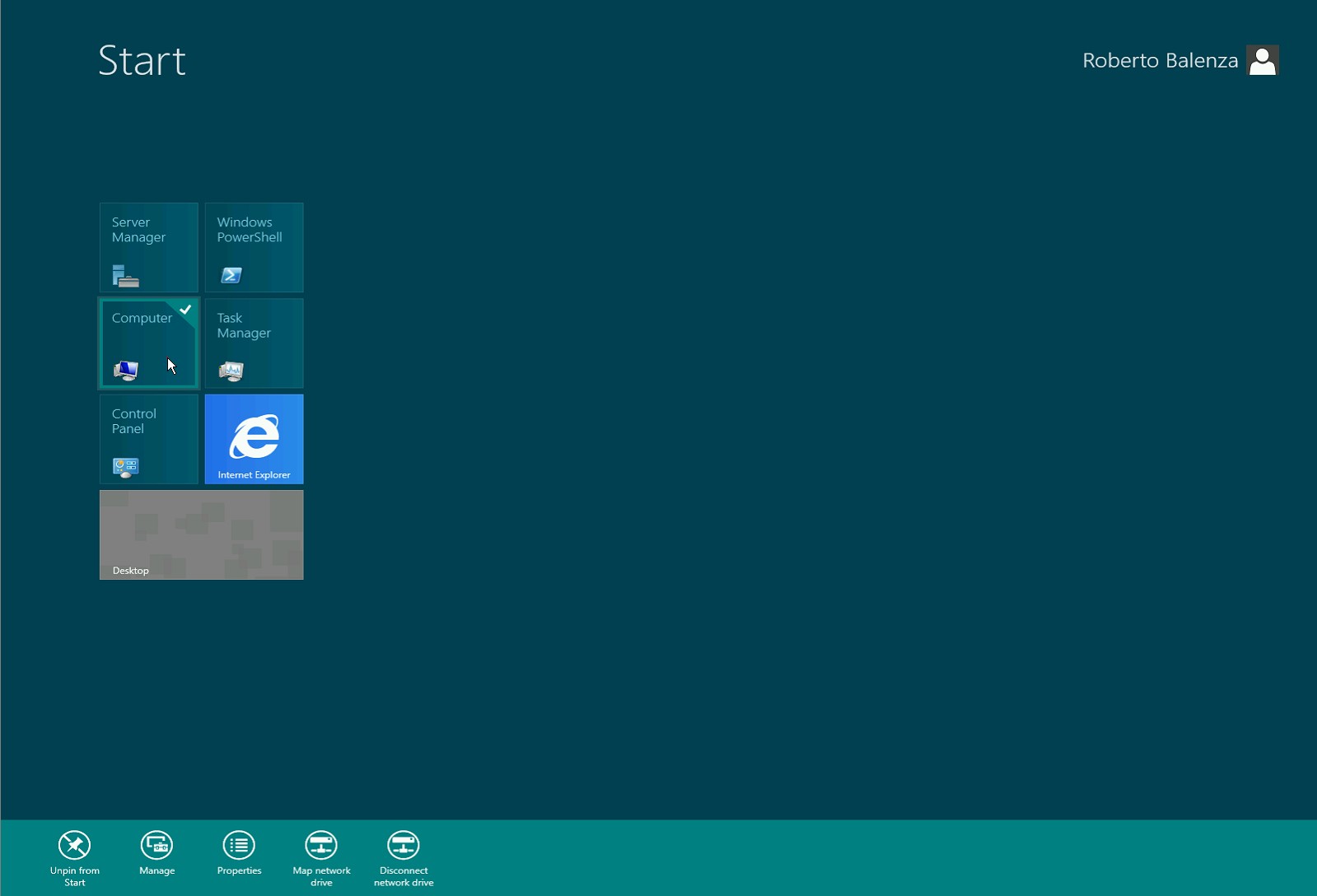This screenshot has width=1317, height=896.
Task: Open the Task Manager tile
Action: (254, 343)
